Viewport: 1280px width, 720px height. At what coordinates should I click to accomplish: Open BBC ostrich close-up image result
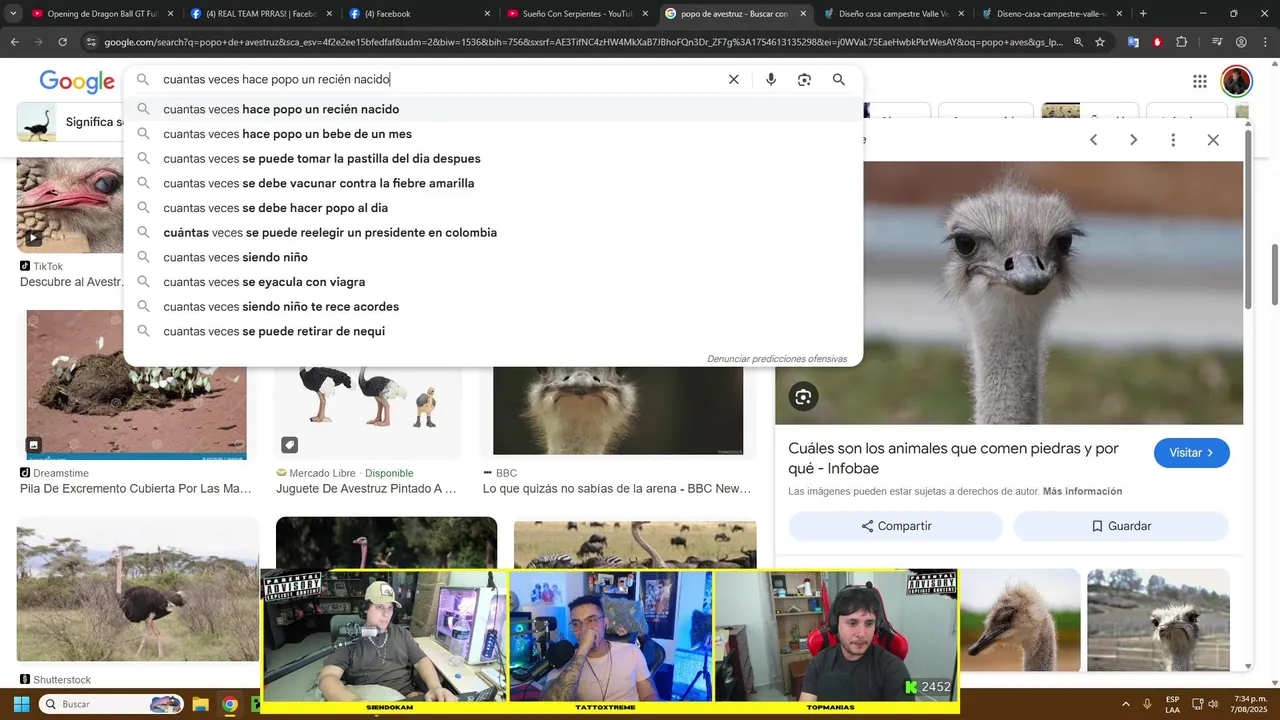(x=618, y=412)
